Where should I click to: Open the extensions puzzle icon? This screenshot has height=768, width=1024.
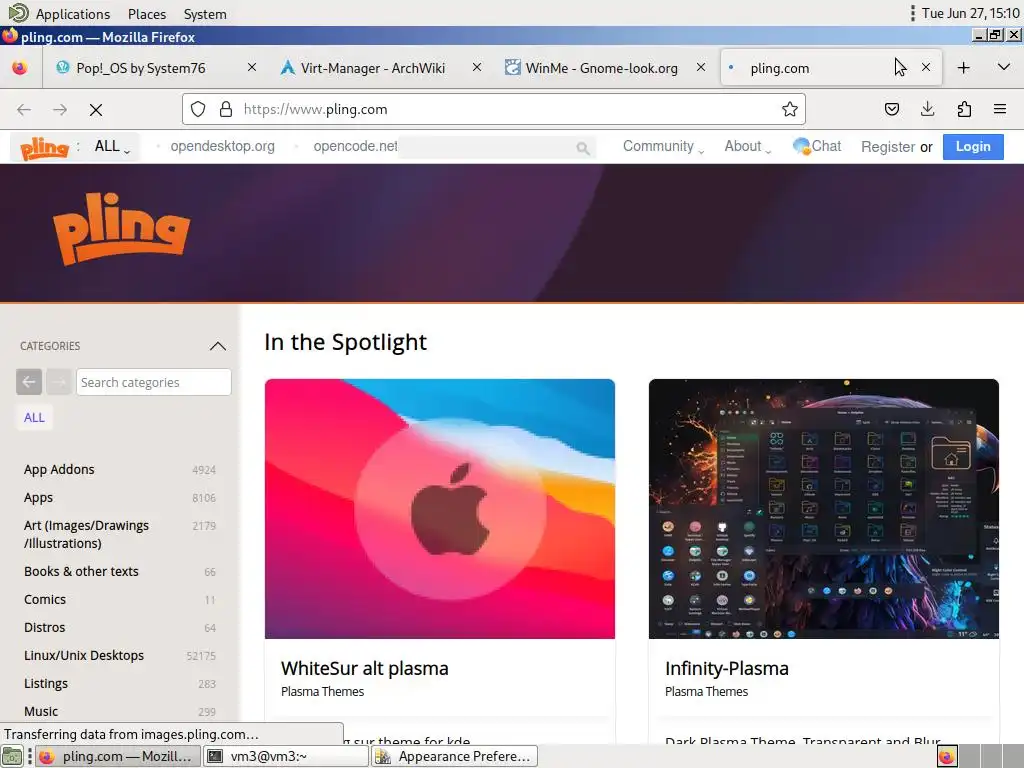(964, 109)
